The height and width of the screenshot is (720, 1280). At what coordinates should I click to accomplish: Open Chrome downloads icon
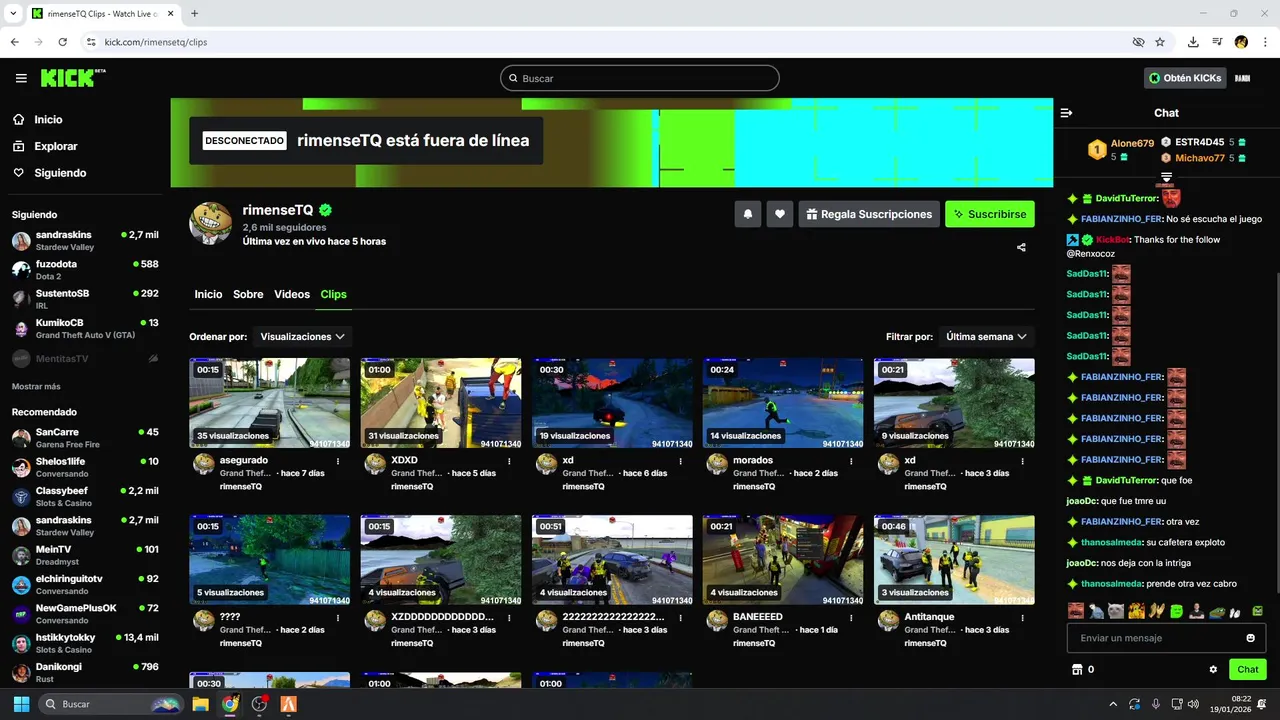tap(1193, 42)
